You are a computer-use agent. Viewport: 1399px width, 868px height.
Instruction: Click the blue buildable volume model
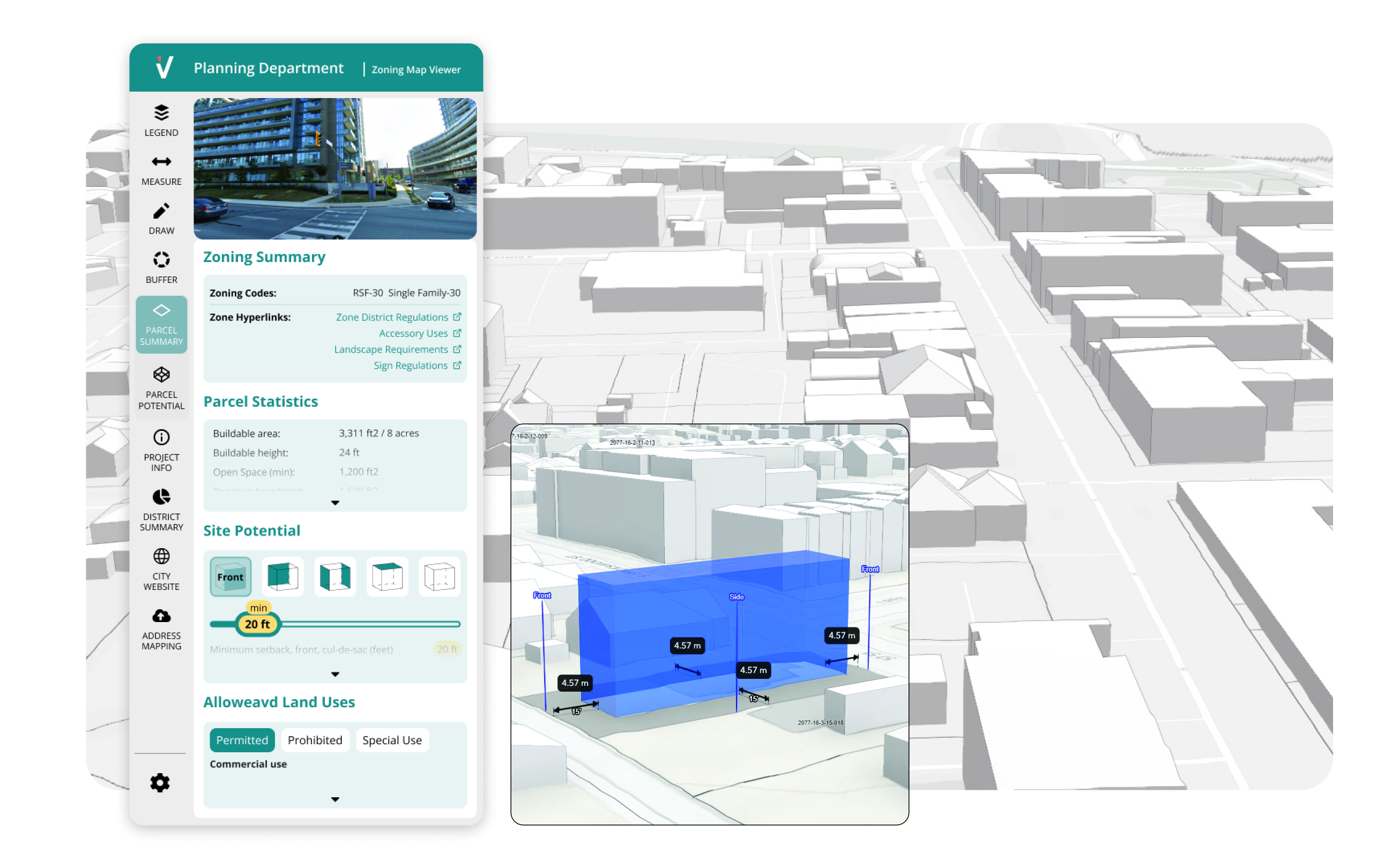(715, 634)
